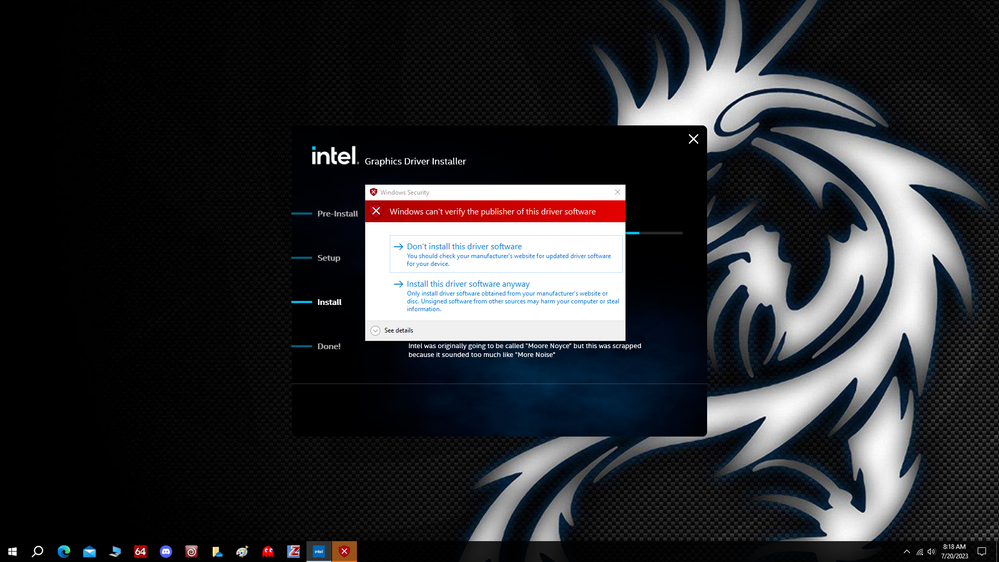Open the Action Center notifications
This screenshot has width=999, height=562.
[982, 551]
